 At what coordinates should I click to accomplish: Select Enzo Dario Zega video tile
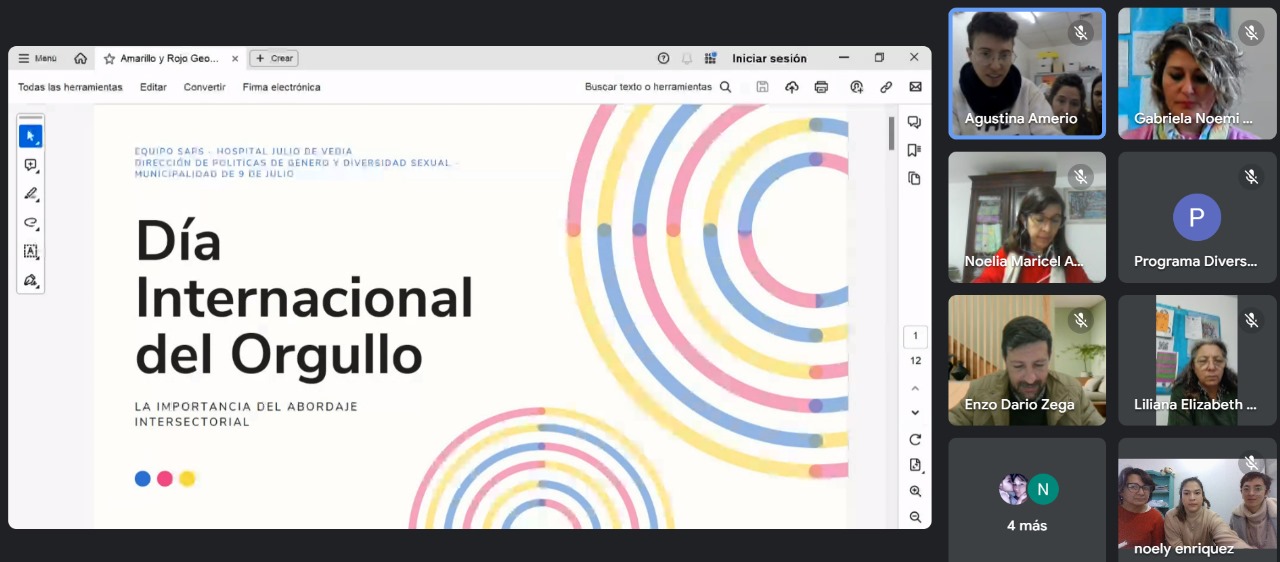pyautogui.click(x=1027, y=360)
